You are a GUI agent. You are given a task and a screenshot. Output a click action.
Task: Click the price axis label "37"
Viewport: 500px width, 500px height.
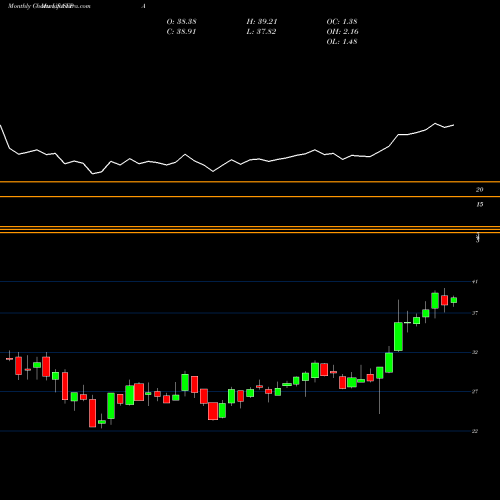[x=475, y=313]
